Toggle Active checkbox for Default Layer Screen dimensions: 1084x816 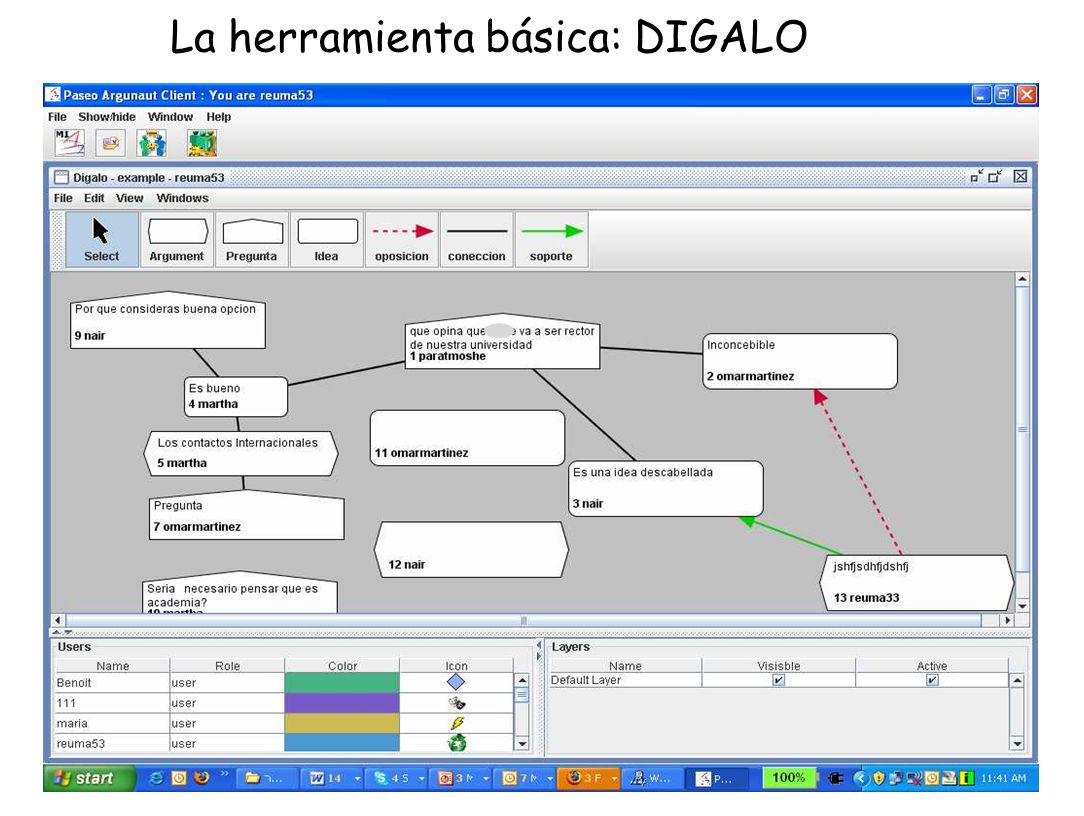(932, 680)
